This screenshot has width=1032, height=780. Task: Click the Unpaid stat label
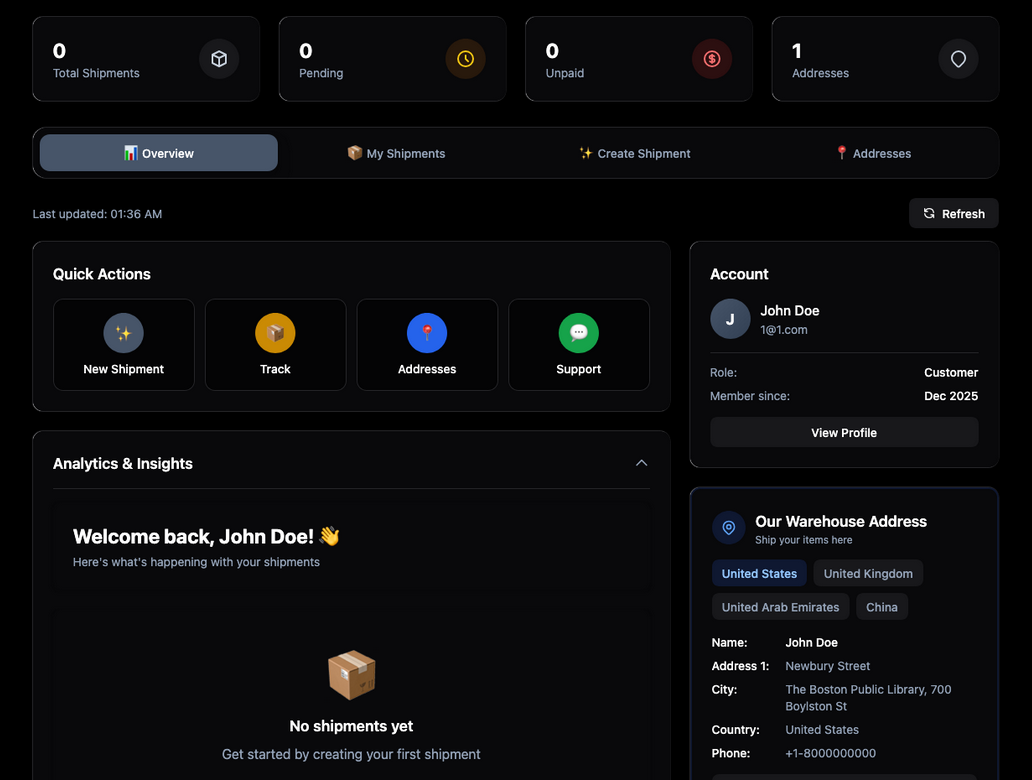coord(565,73)
